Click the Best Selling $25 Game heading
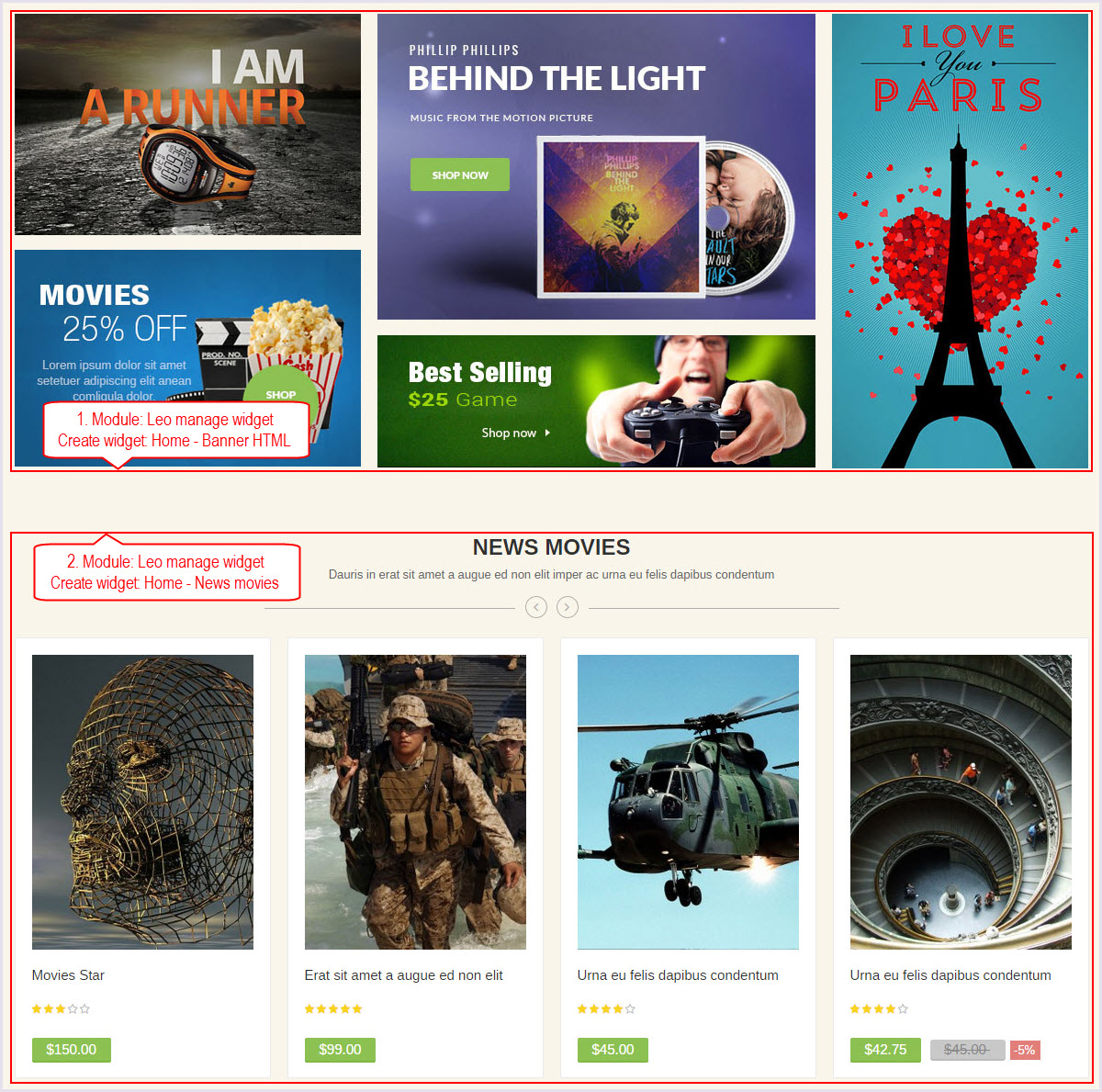This screenshot has width=1102, height=1092. (x=480, y=384)
